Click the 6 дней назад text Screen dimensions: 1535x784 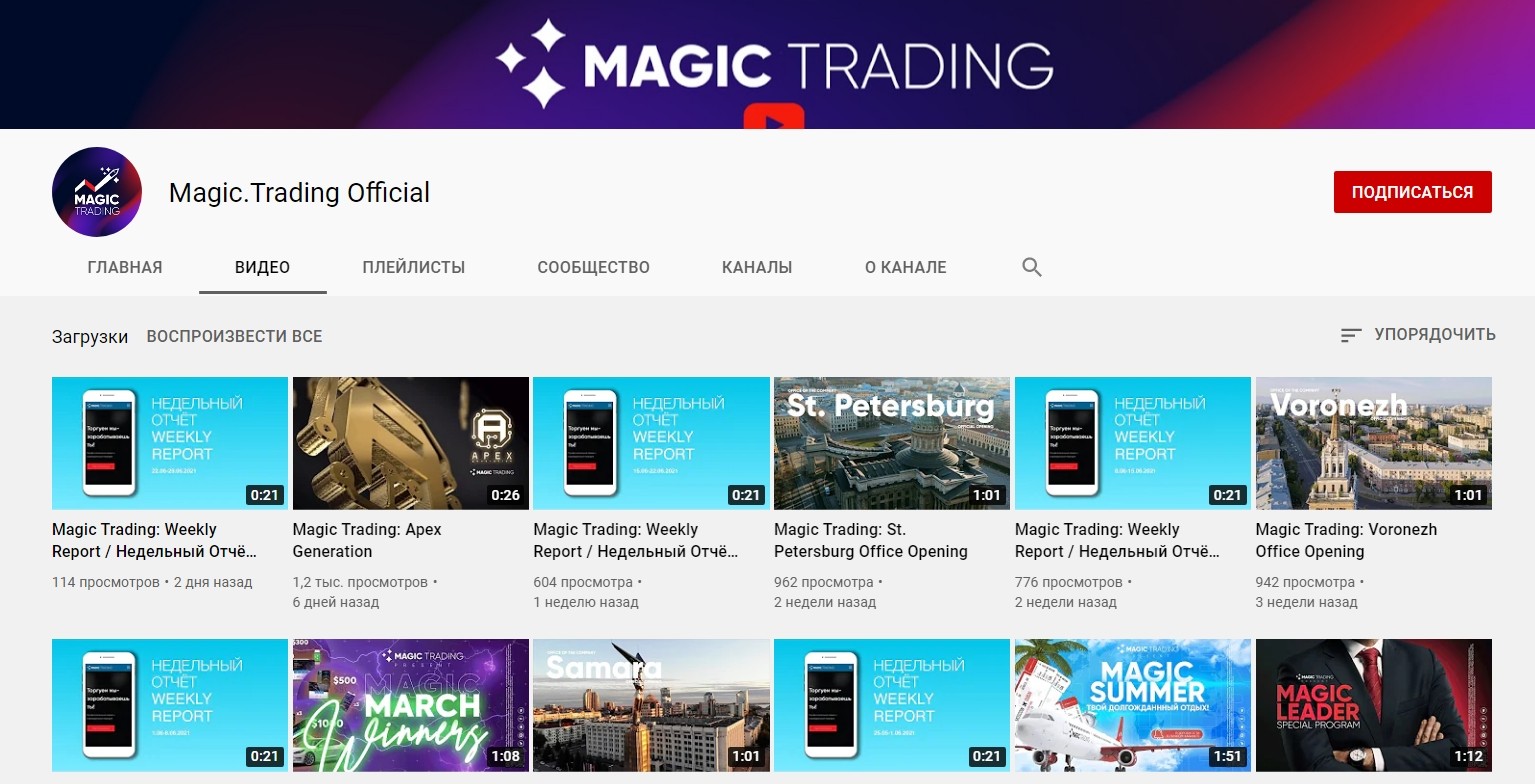click(x=336, y=603)
